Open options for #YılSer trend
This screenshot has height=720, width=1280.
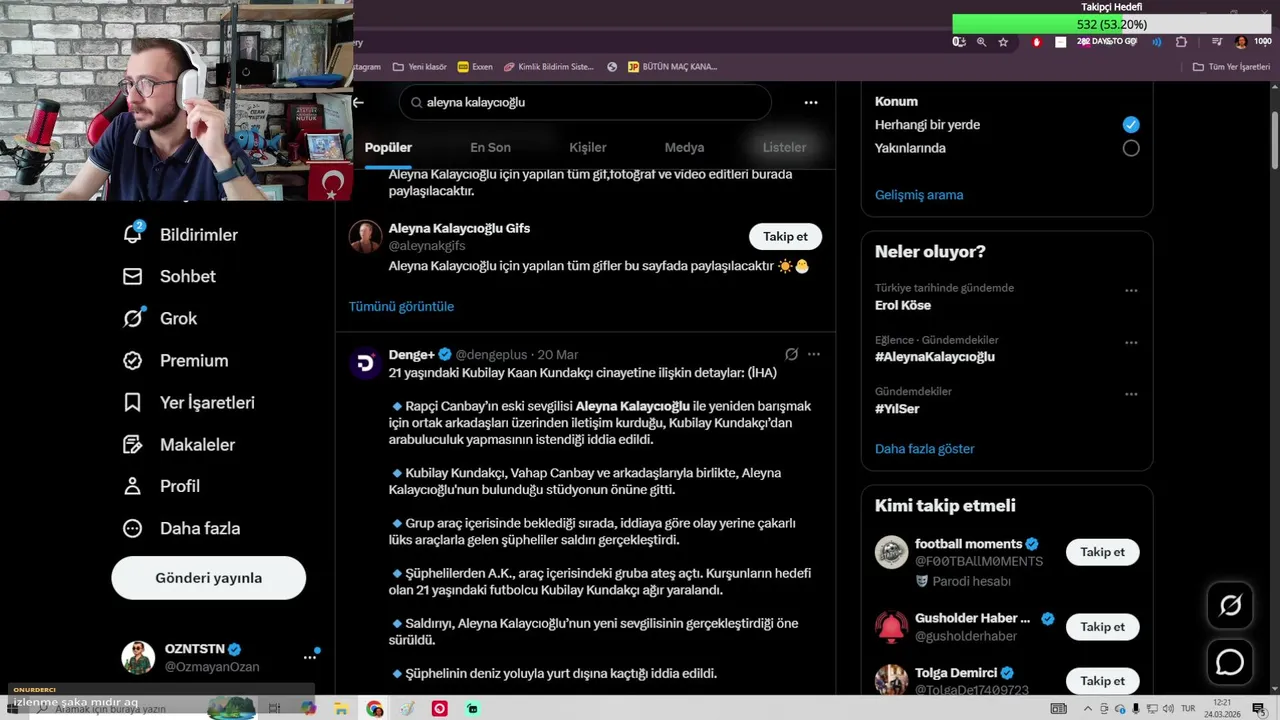tap(1131, 394)
